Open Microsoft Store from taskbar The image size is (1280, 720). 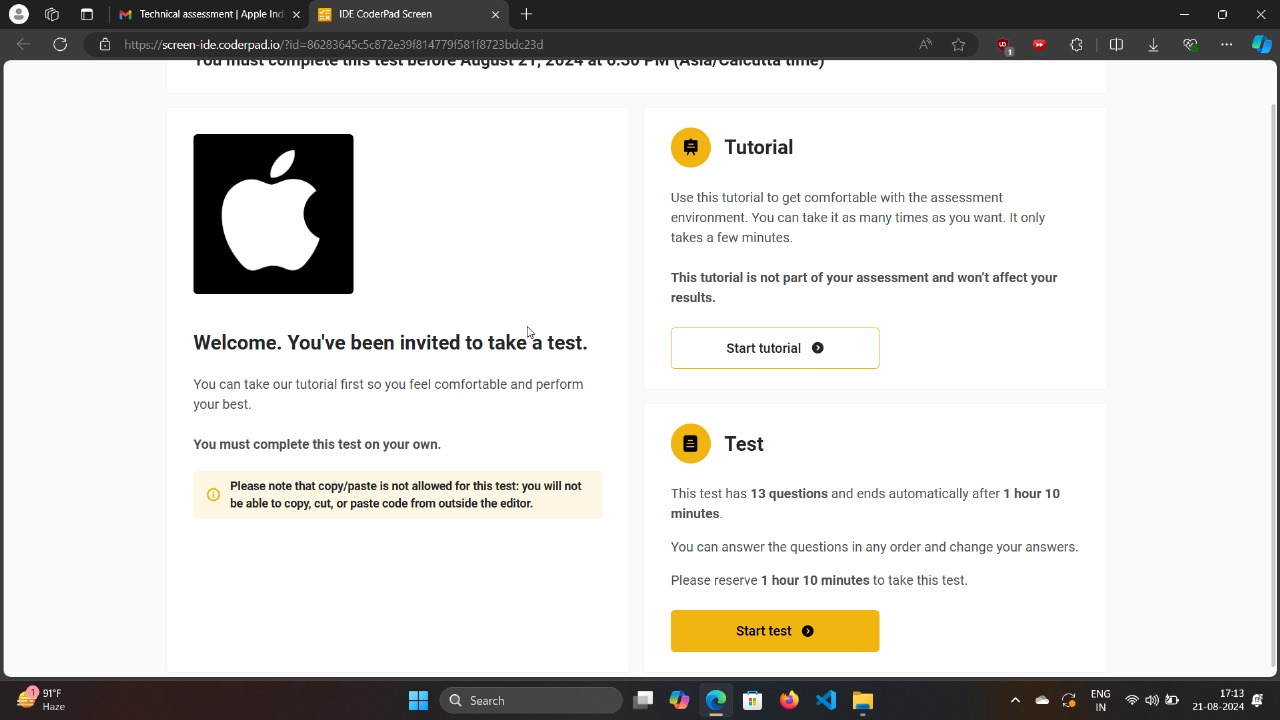[x=752, y=700]
